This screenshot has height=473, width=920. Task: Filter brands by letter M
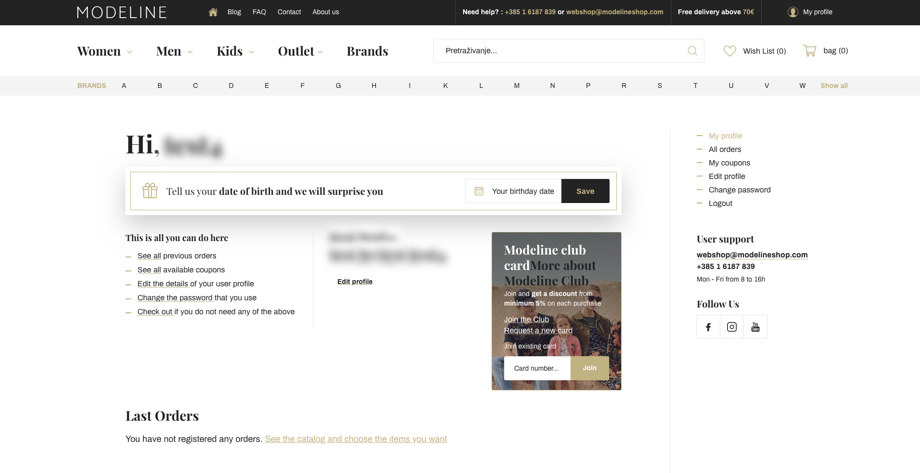(x=516, y=86)
